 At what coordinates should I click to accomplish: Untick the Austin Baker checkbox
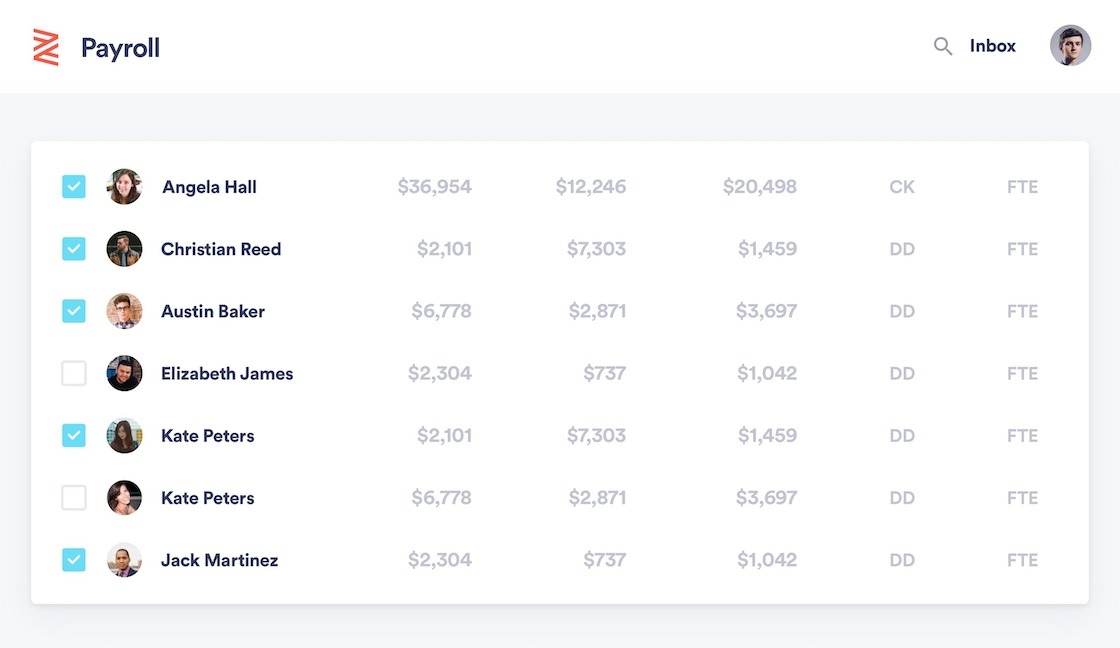pos(74,311)
